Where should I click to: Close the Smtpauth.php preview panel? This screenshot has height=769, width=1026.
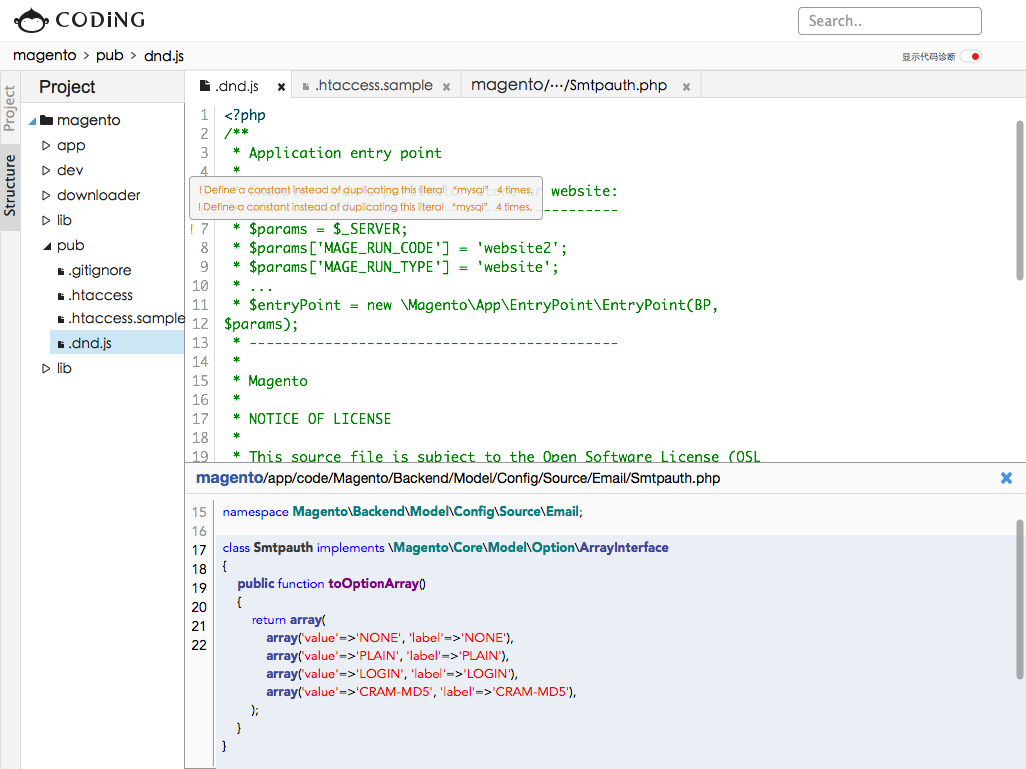[x=1006, y=478]
